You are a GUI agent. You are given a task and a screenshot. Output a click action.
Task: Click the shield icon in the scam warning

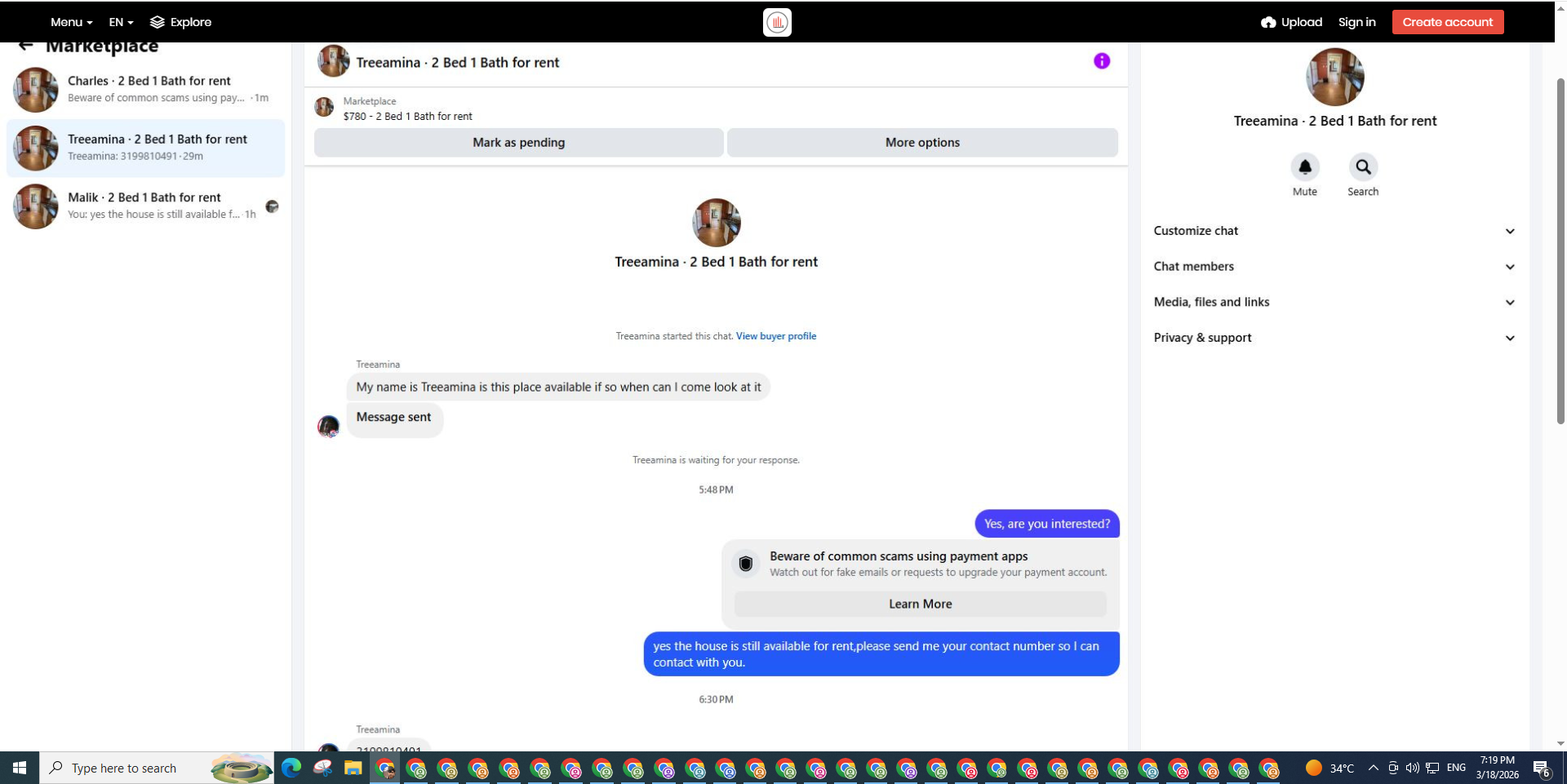(x=746, y=564)
